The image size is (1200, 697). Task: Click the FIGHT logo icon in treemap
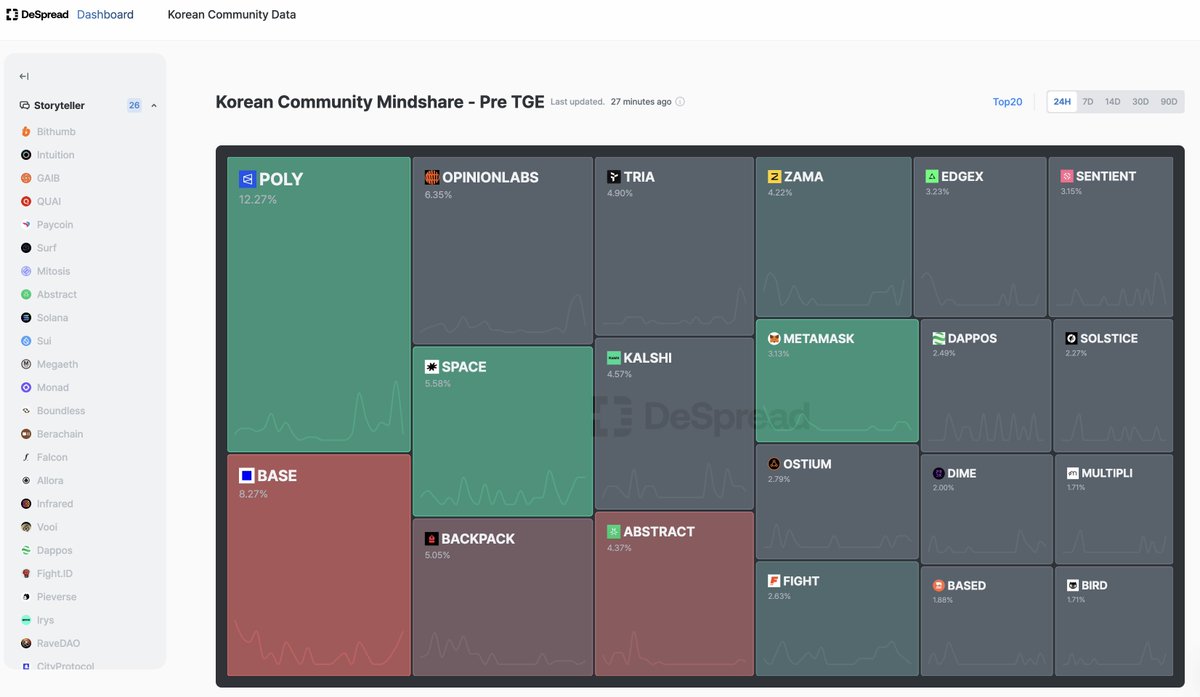click(x=774, y=581)
